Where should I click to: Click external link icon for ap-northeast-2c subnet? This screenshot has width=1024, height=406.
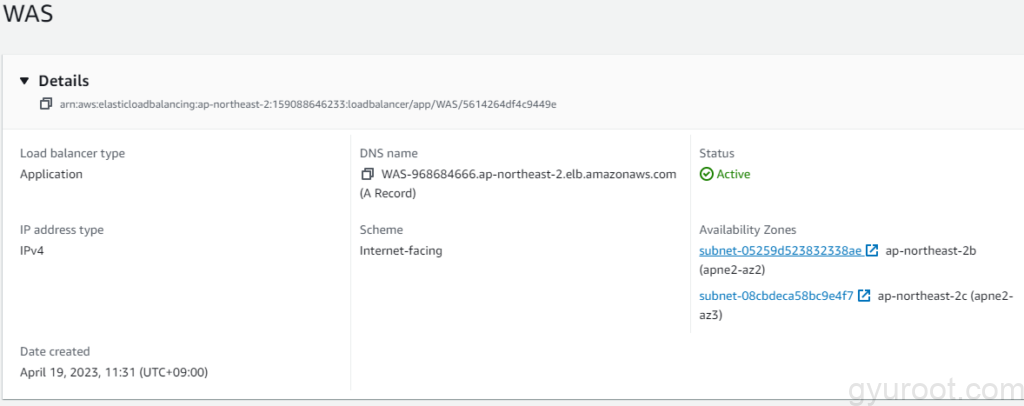click(864, 295)
